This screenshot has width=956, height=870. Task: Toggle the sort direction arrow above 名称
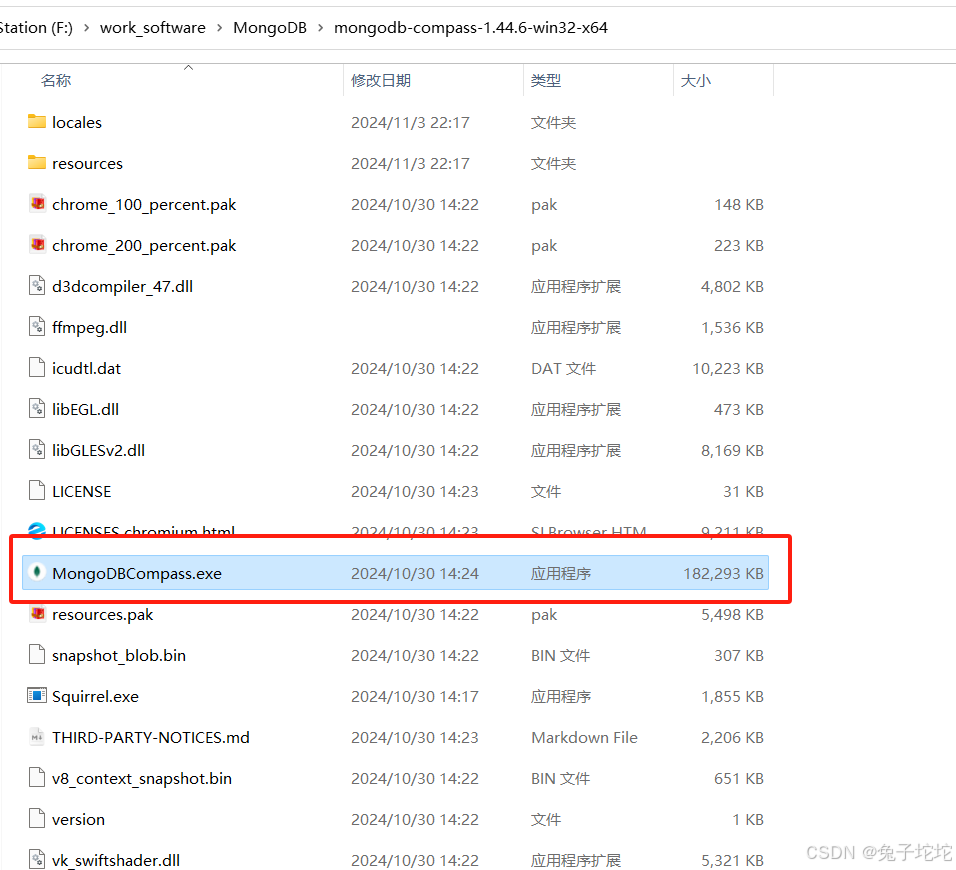point(188,68)
